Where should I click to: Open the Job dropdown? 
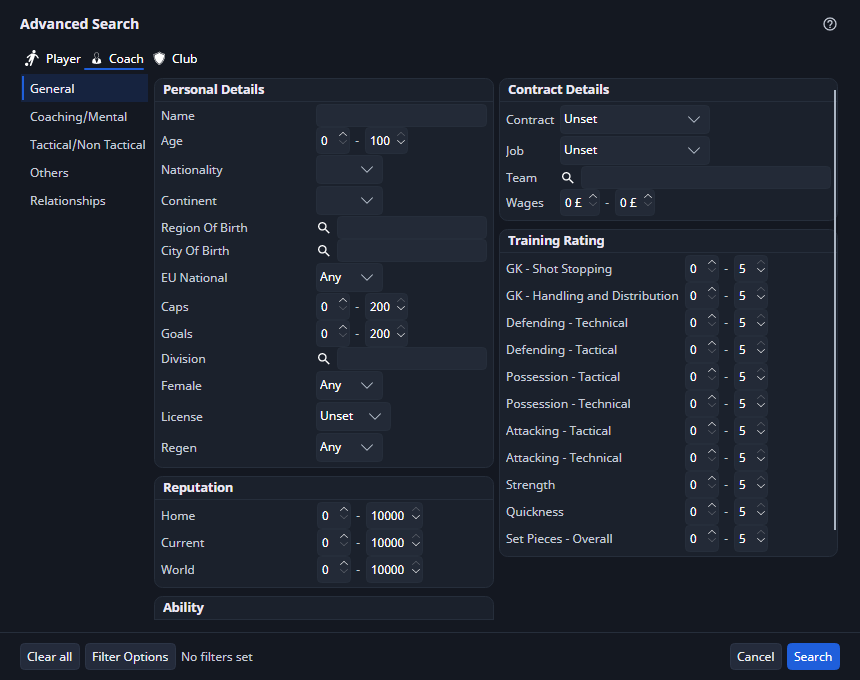point(635,150)
